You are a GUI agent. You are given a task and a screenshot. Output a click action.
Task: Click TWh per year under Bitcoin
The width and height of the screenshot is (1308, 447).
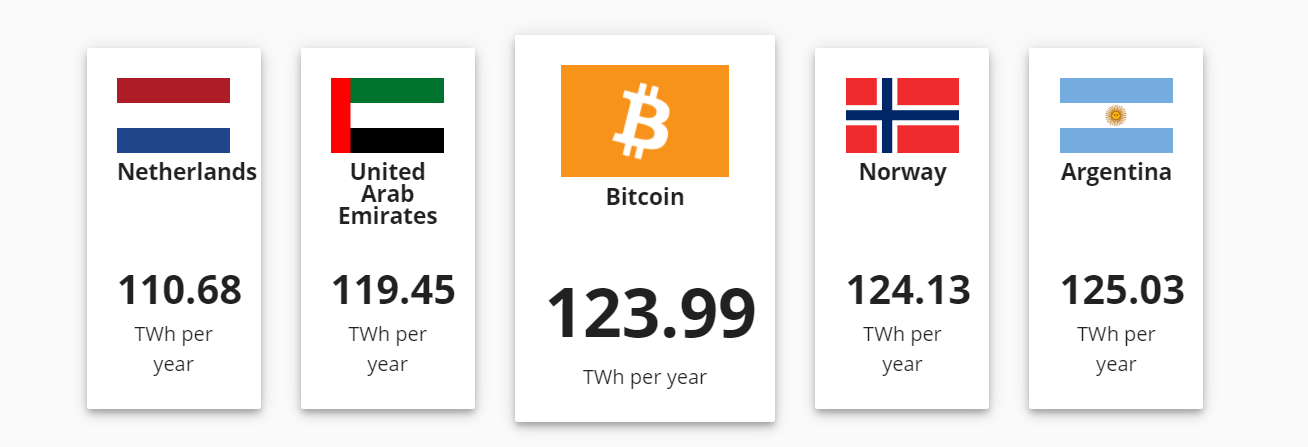tap(645, 378)
